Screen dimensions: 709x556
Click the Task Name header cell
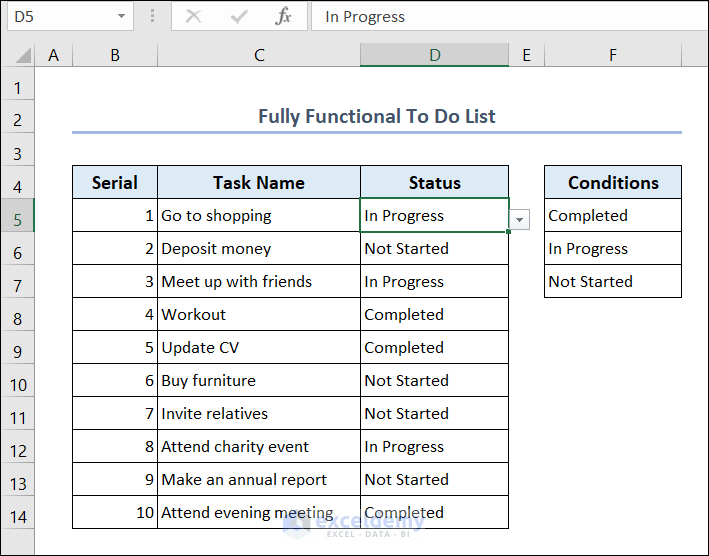click(259, 182)
